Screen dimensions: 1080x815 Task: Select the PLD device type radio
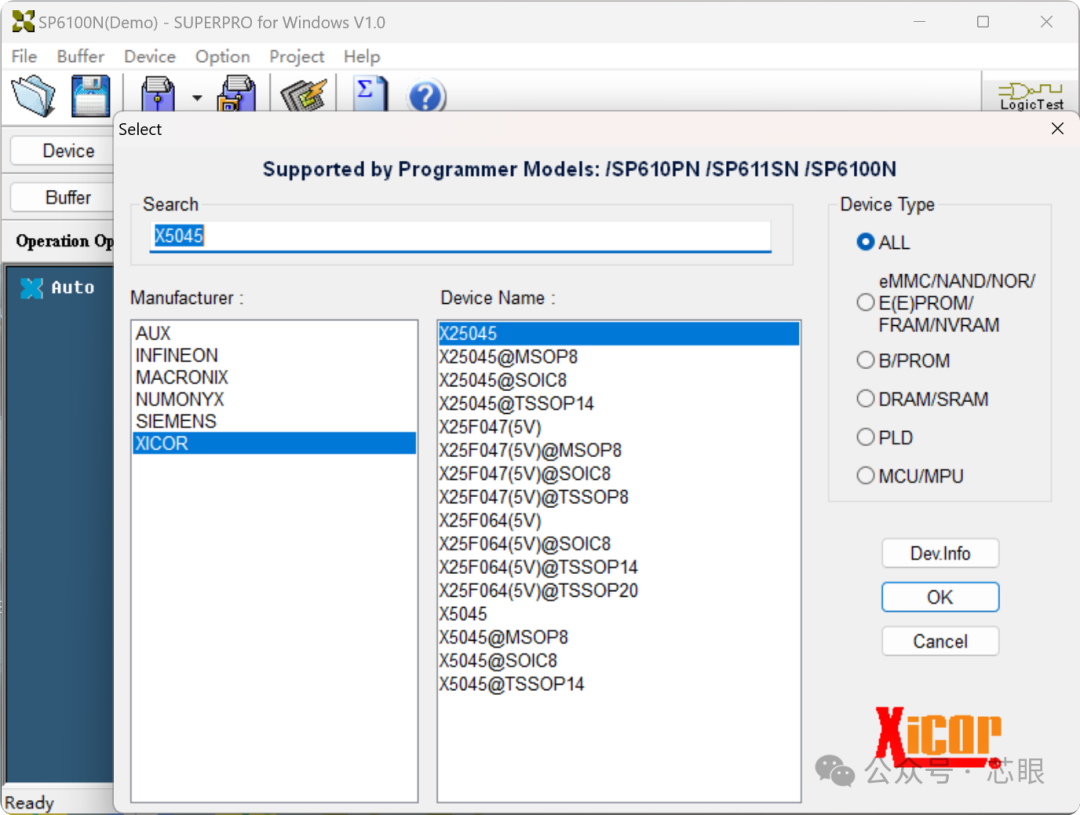pyautogui.click(x=866, y=437)
